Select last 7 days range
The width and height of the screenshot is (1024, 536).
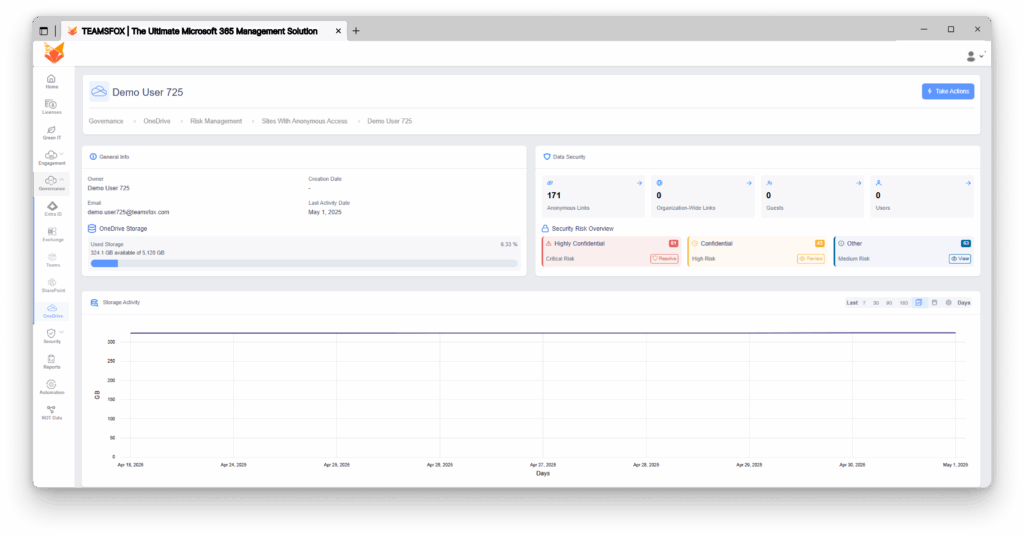click(x=864, y=303)
